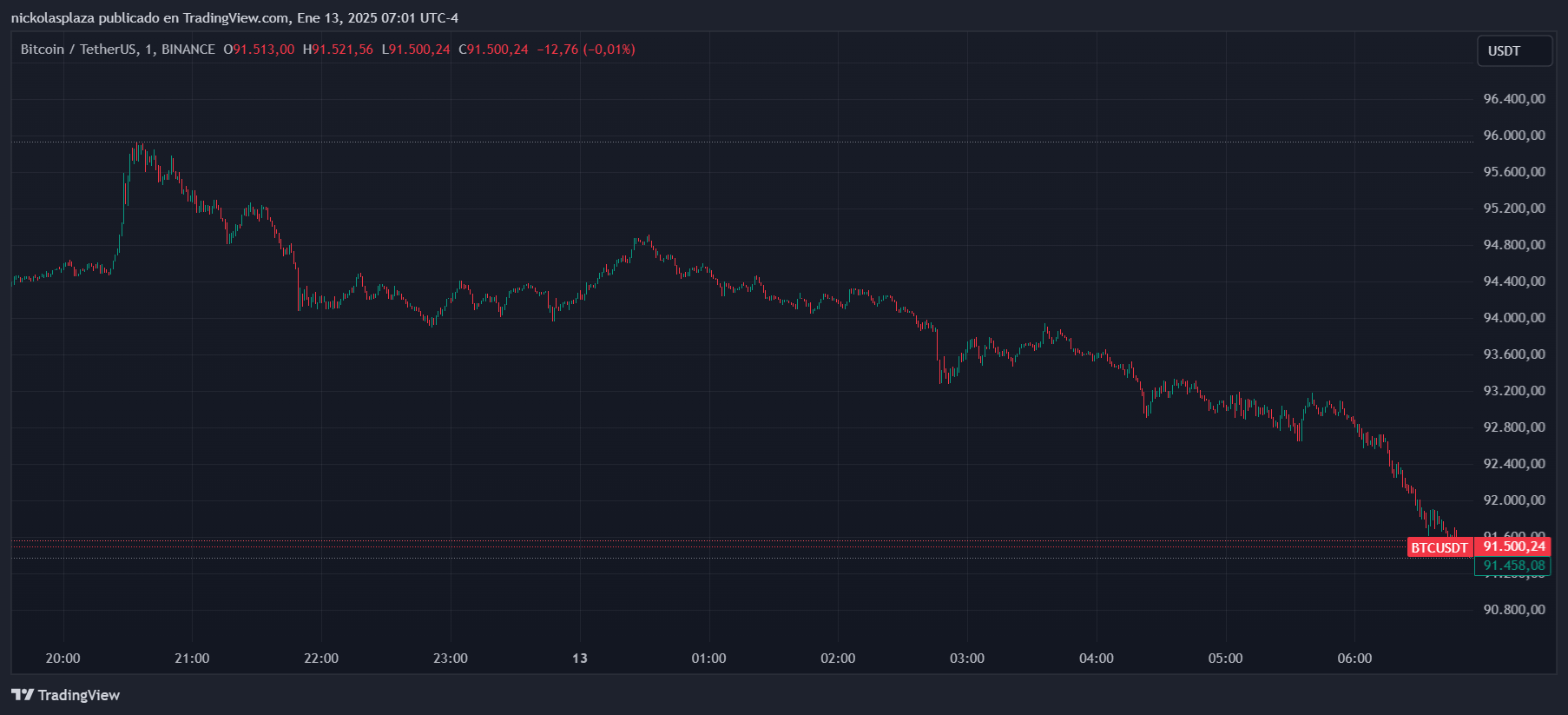Click the high value H91.521,56

[338, 50]
